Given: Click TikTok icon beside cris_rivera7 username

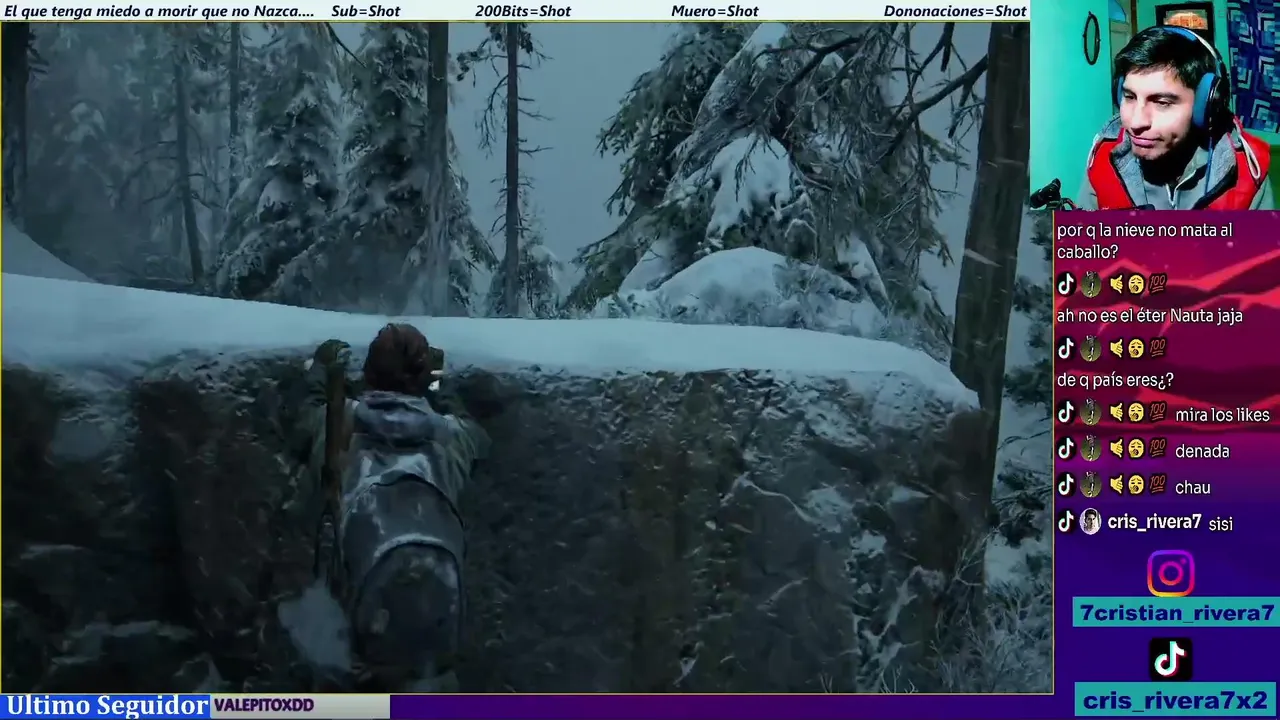Looking at the screenshot, I should 1066,521.
